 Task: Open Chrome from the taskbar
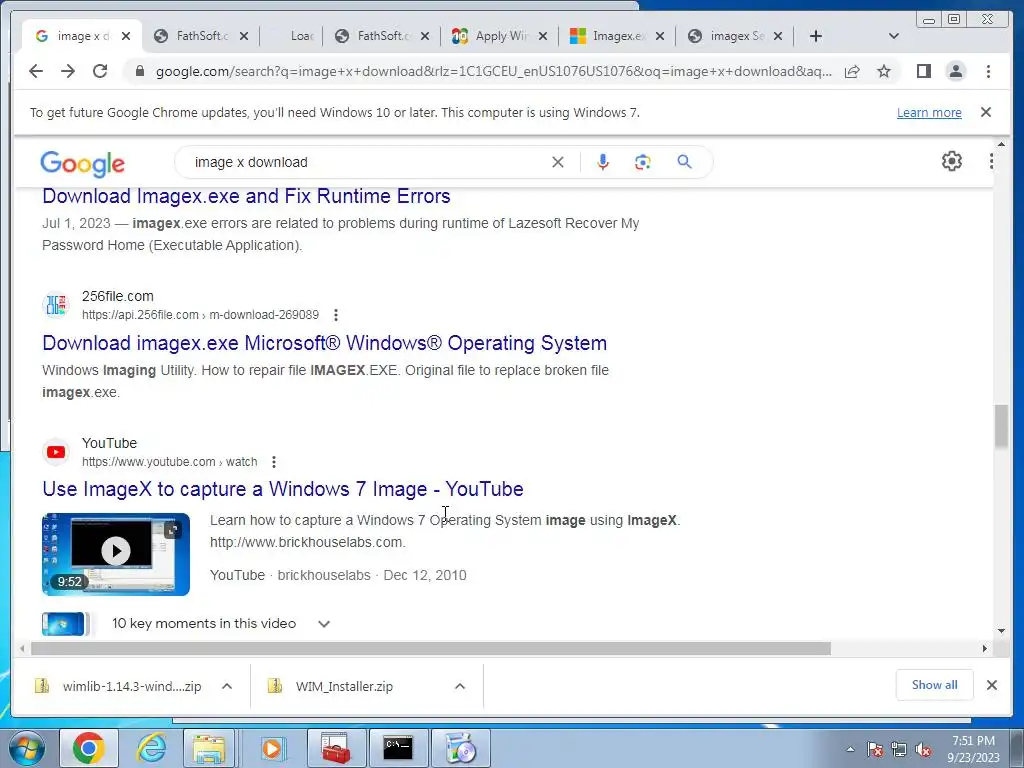(x=89, y=748)
